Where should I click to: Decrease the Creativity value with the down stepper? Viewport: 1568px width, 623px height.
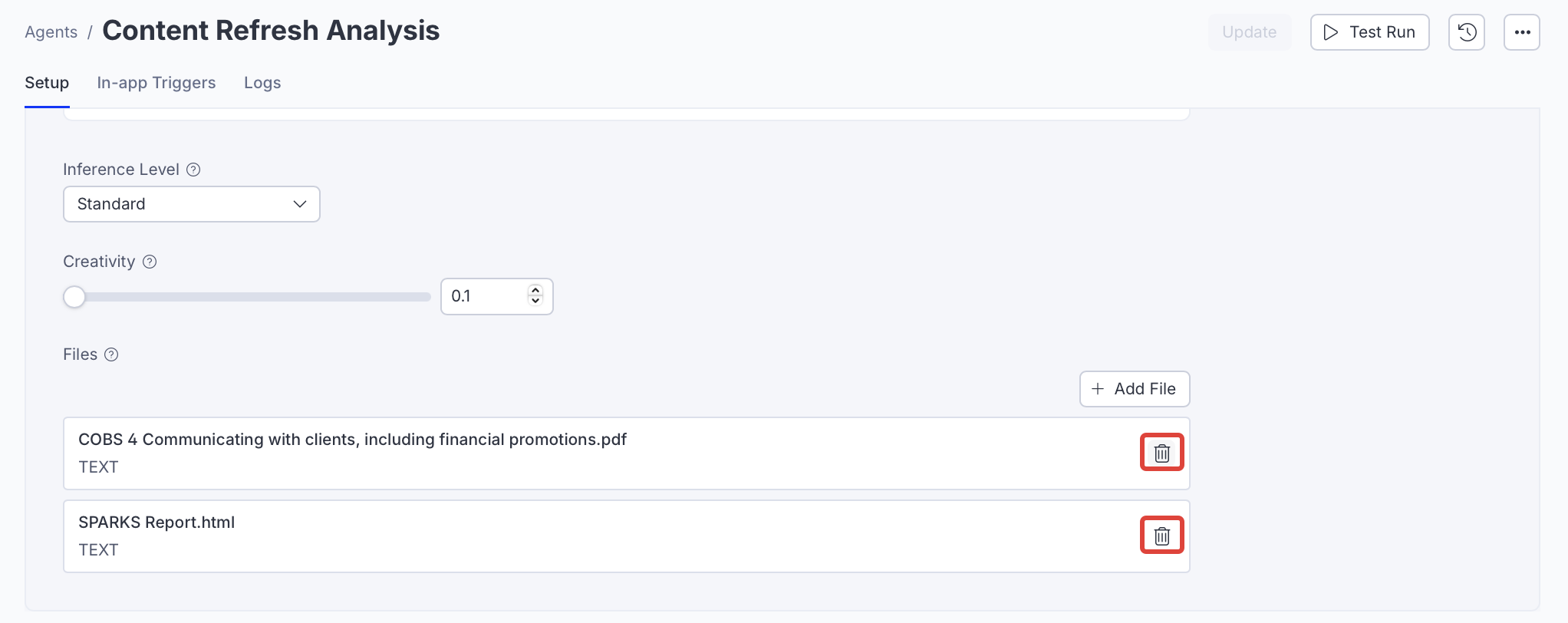point(535,301)
